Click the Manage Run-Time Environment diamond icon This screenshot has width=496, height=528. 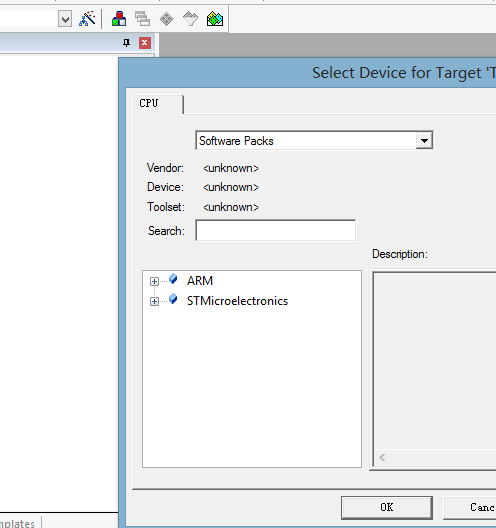pyautogui.click(x=166, y=19)
